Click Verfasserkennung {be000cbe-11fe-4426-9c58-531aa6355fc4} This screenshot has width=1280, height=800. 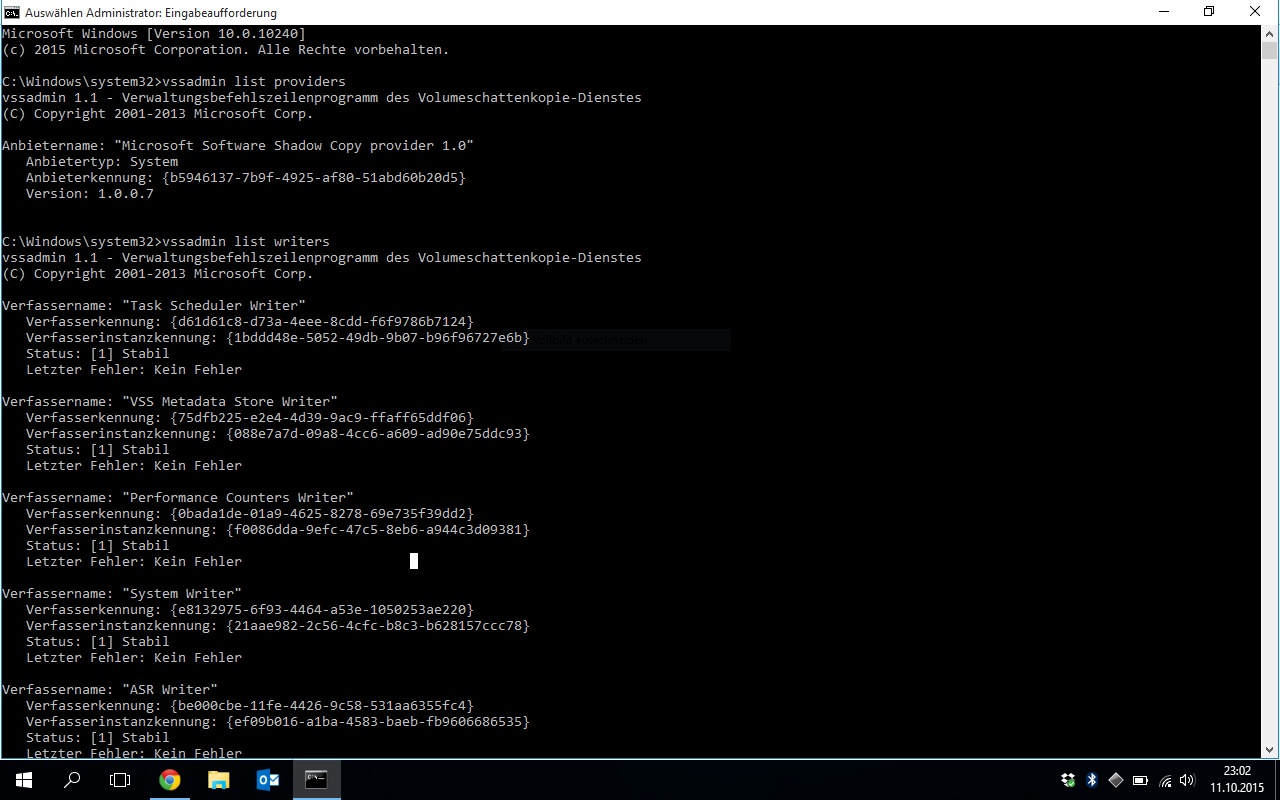coord(250,705)
